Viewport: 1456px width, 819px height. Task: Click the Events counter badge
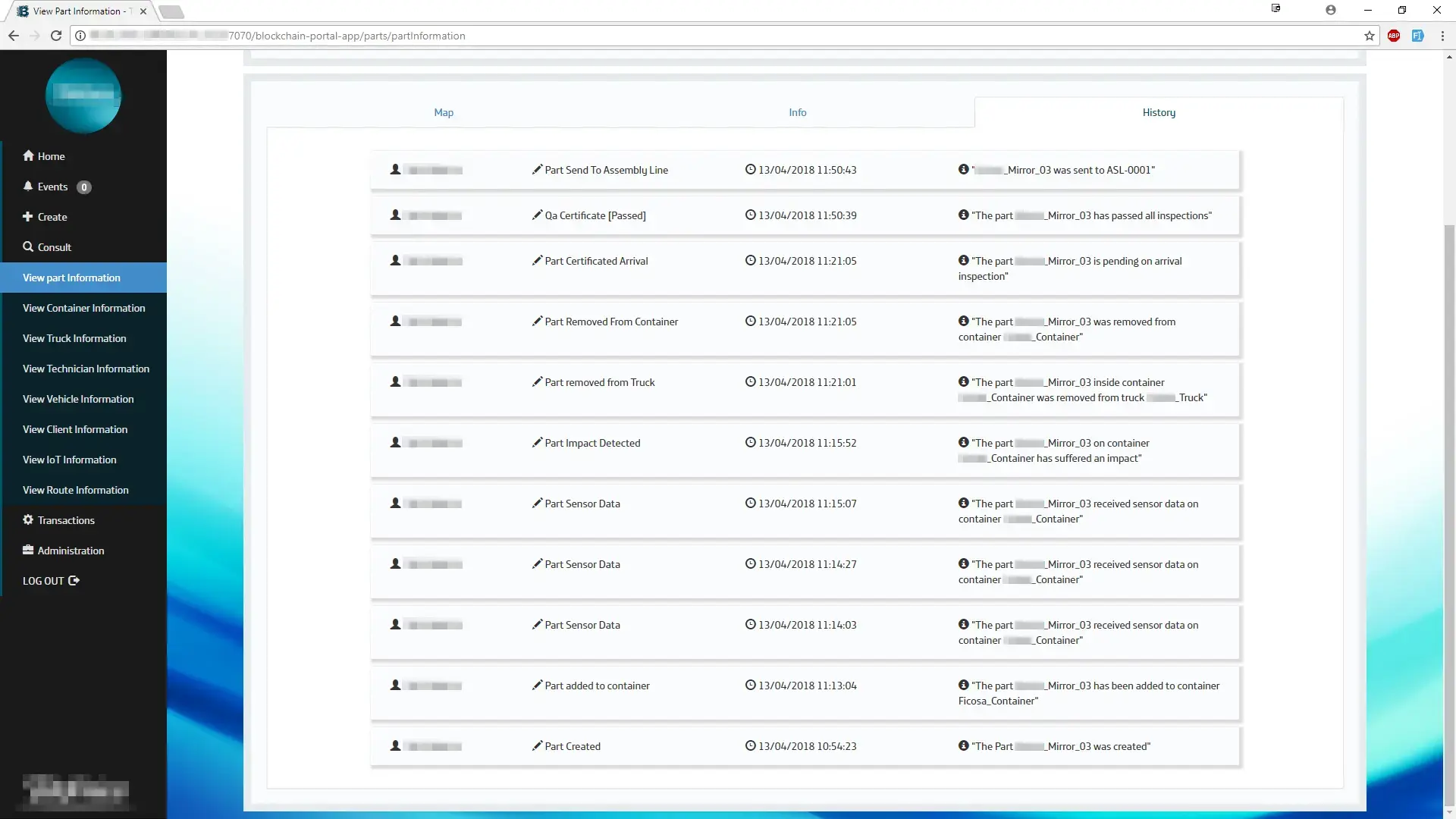[84, 187]
